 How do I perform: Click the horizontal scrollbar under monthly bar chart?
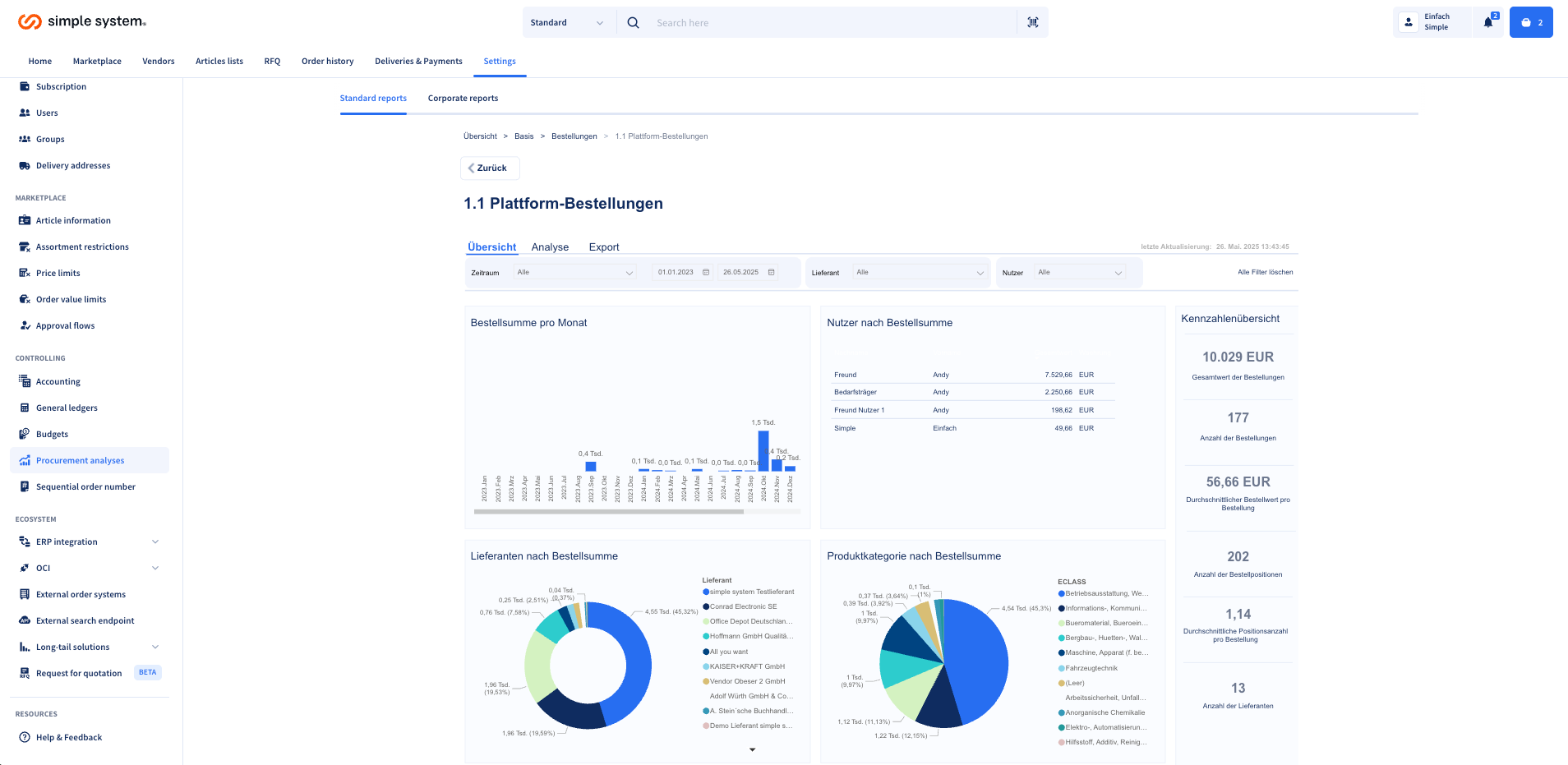pos(609,512)
